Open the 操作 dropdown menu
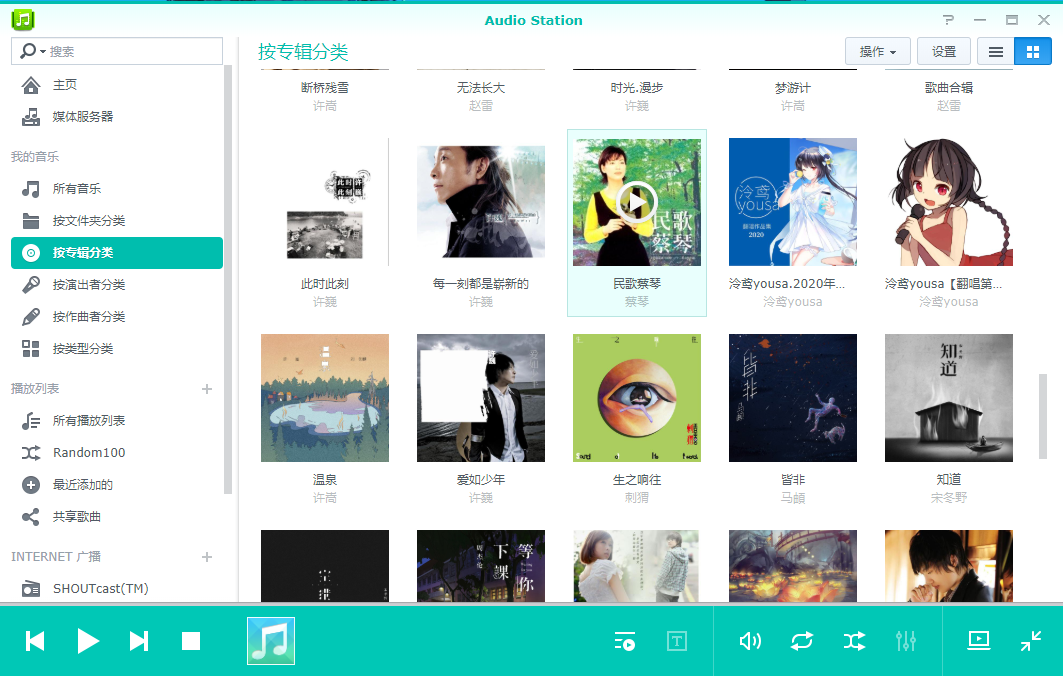Viewport: 1063px width, 676px height. 877,52
